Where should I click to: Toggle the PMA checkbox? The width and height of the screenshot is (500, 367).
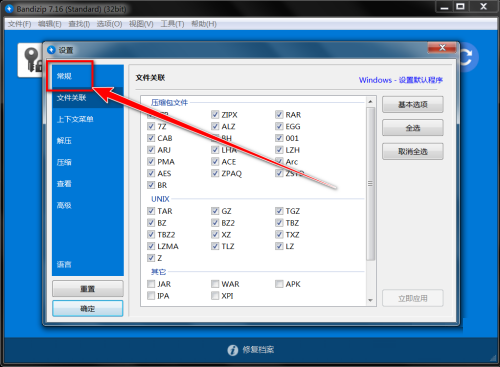pos(151,162)
